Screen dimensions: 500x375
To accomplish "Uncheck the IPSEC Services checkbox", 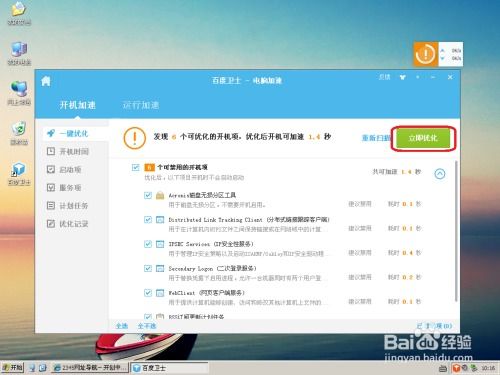I will click(x=148, y=244).
